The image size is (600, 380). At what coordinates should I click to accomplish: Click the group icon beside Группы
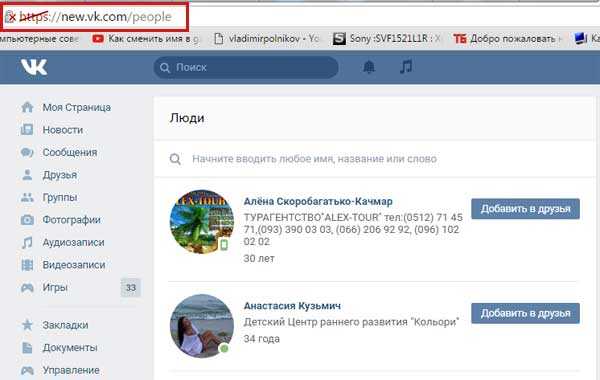click(27, 197)
